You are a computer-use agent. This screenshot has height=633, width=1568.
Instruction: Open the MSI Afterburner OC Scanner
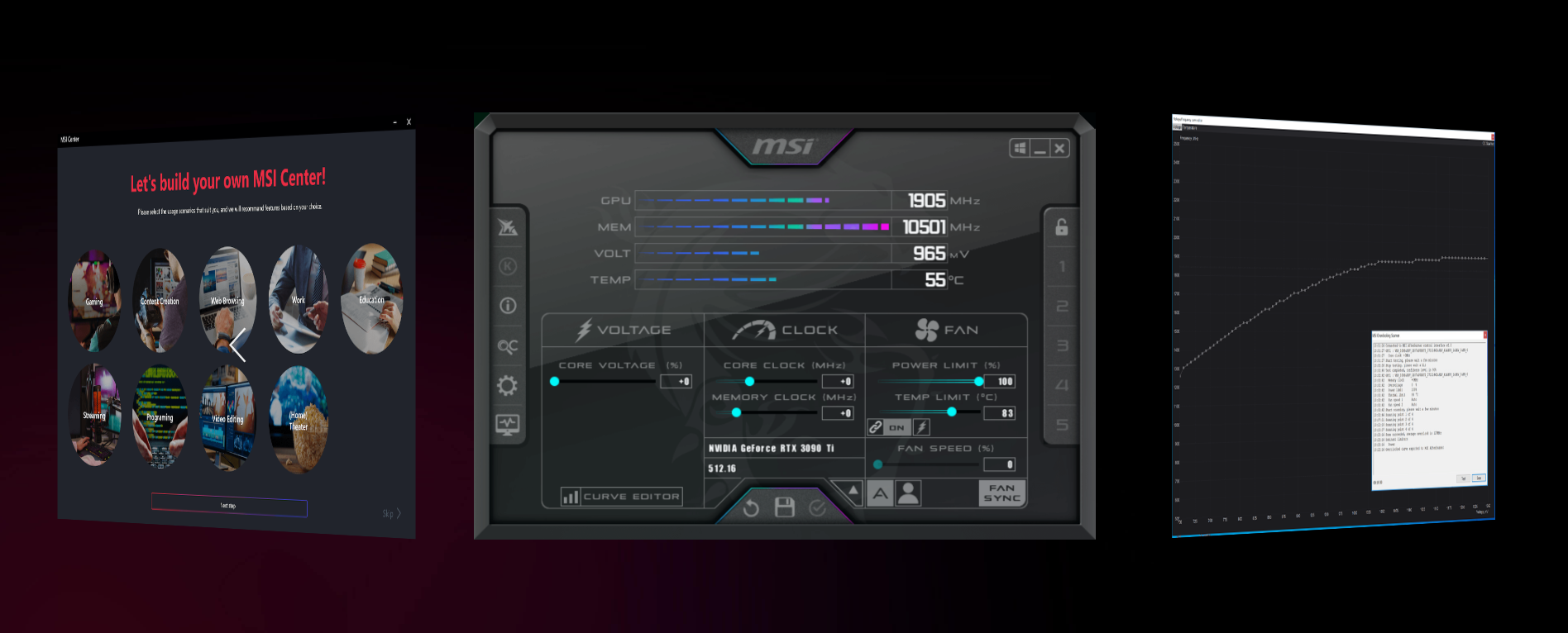pyautogui.click(x=508, y=346)
